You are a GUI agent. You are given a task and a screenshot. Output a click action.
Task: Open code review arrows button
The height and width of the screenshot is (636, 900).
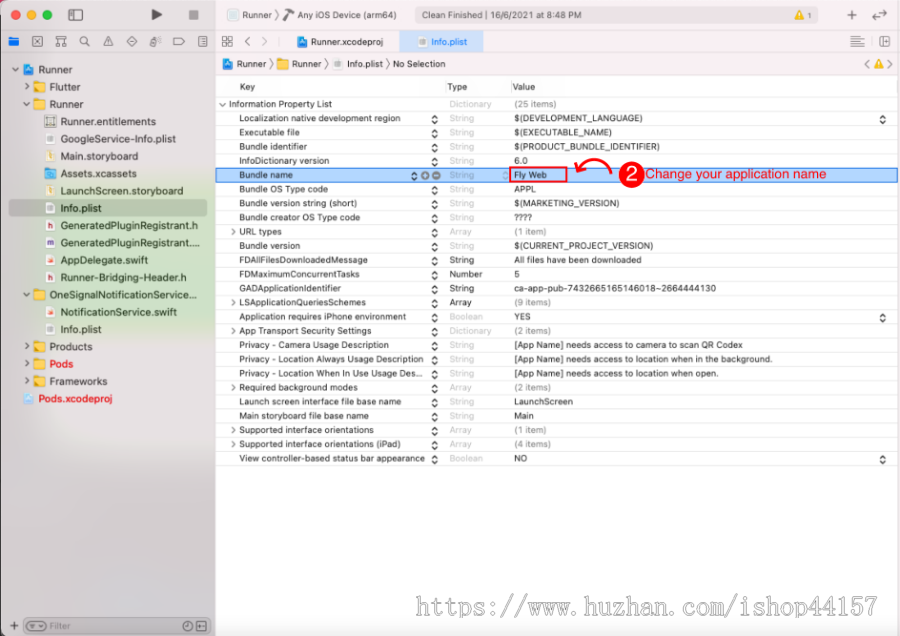click(879, 15)
